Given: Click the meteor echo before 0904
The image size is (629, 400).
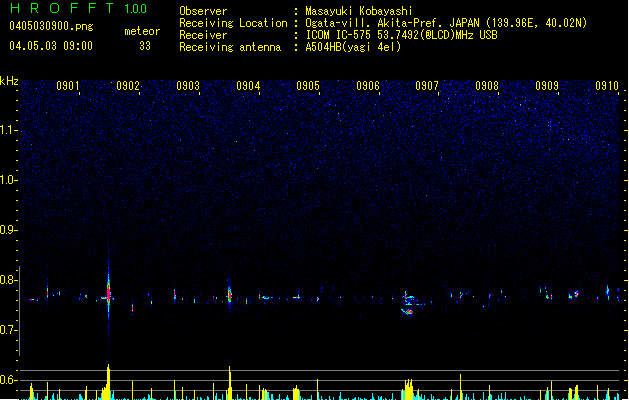Looking at the screenshot, I should click(x=229, y=295).
